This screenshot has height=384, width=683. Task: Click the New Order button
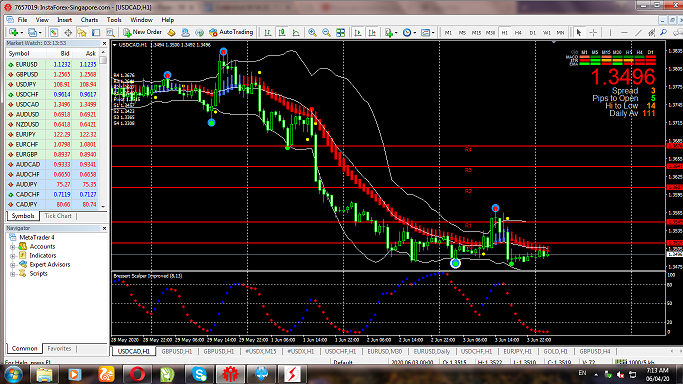tap(142, 32)
